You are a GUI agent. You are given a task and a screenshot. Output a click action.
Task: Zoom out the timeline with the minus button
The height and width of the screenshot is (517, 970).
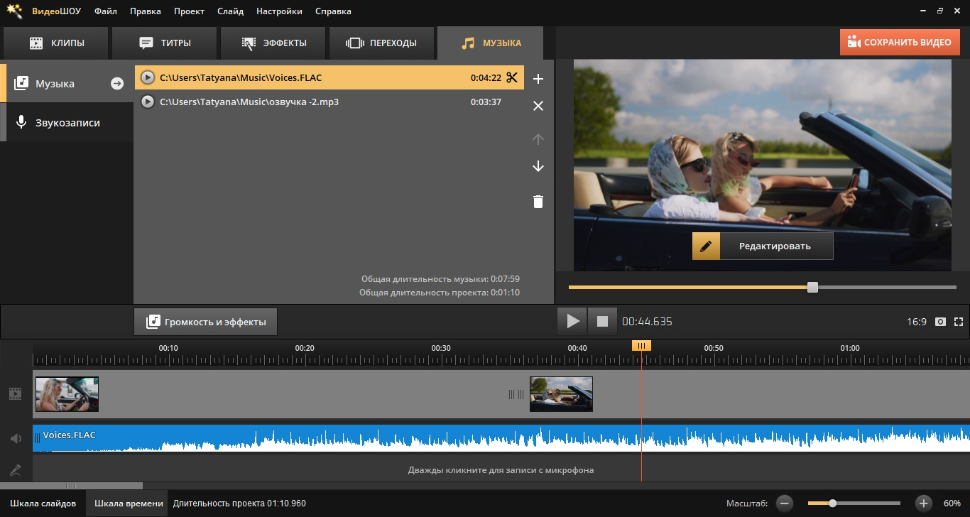click(x=785, y=503)
